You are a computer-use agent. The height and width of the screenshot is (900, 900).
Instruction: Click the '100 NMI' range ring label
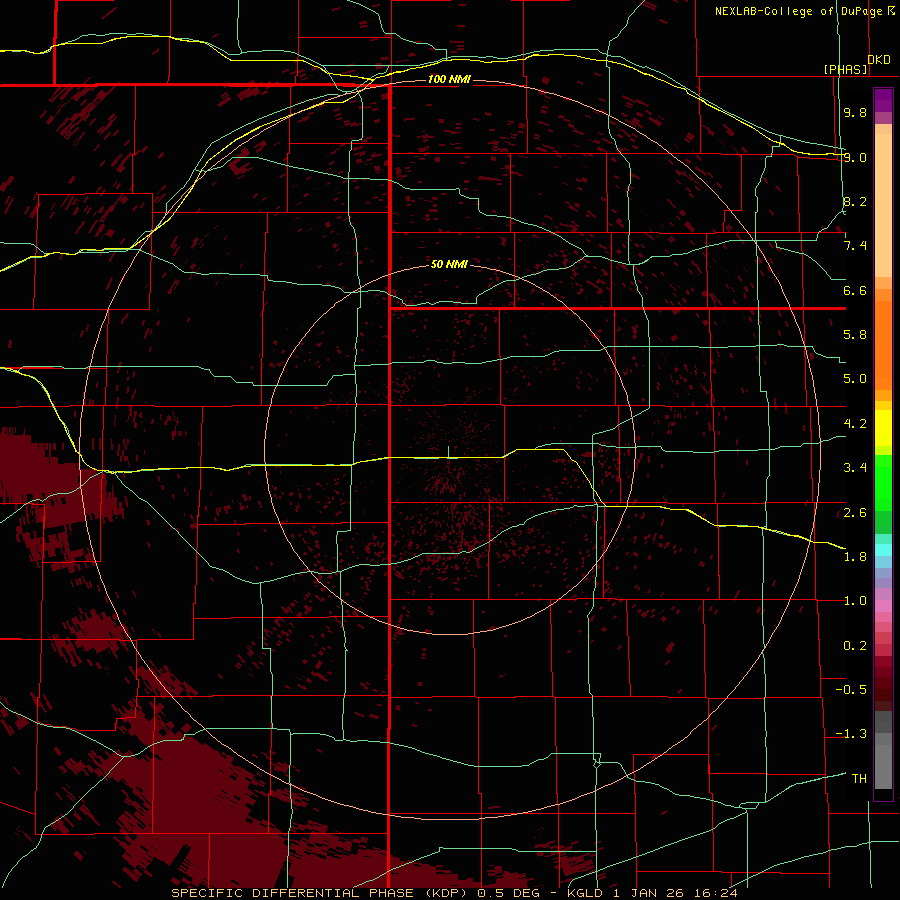tap(449, 79)
